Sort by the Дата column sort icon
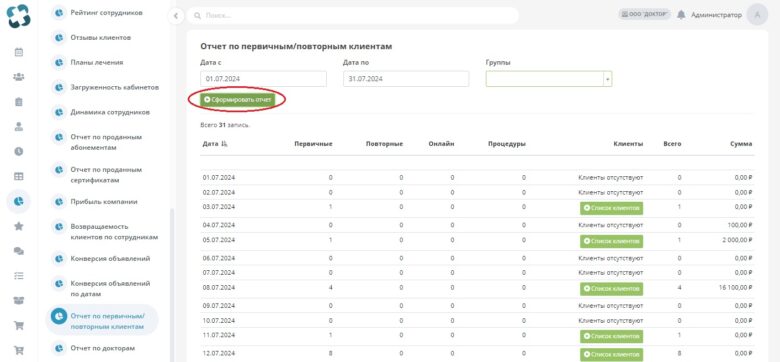 coord(224,144)
